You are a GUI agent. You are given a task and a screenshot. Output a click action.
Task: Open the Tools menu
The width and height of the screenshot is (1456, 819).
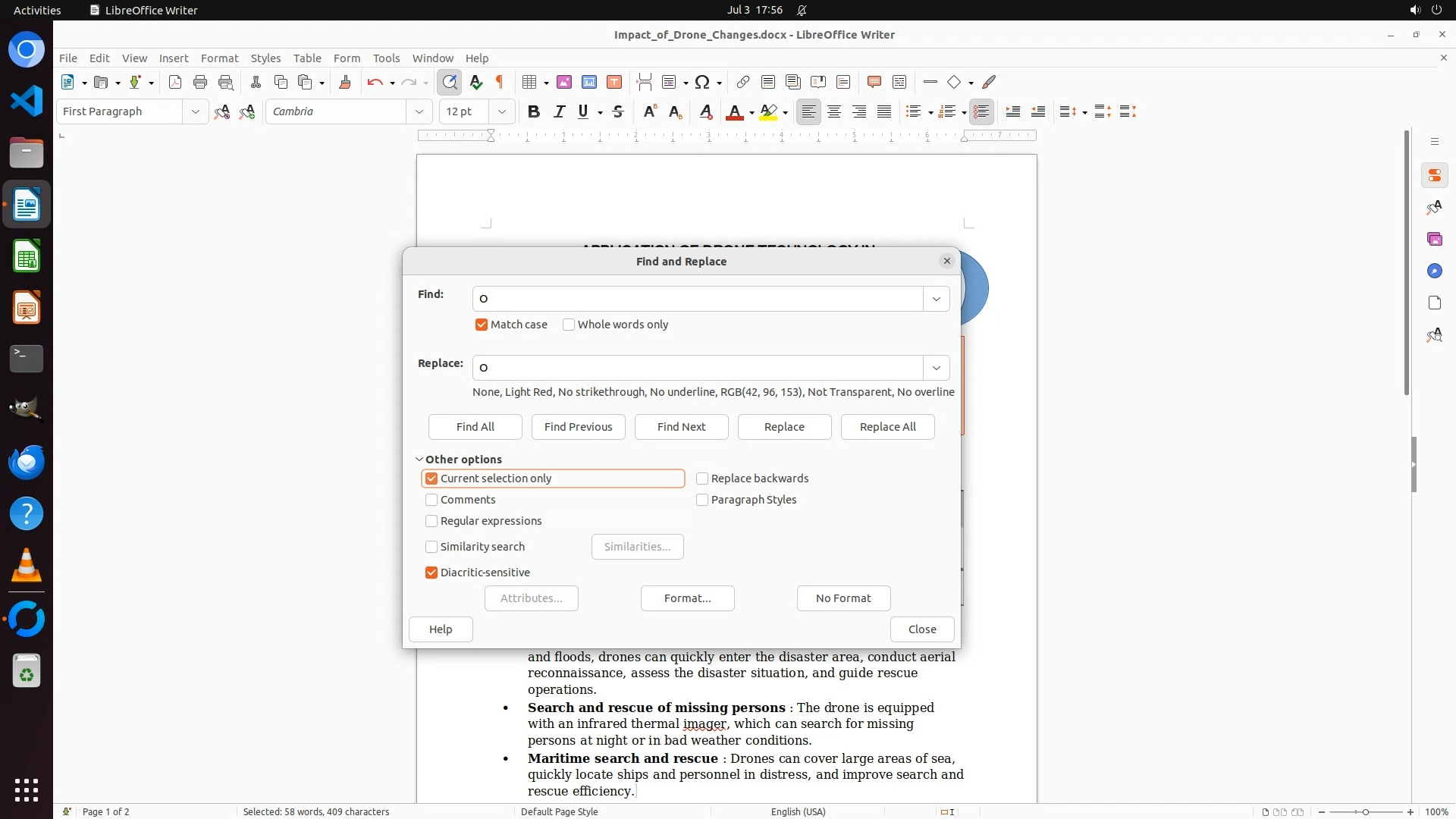tap(386, 58)
